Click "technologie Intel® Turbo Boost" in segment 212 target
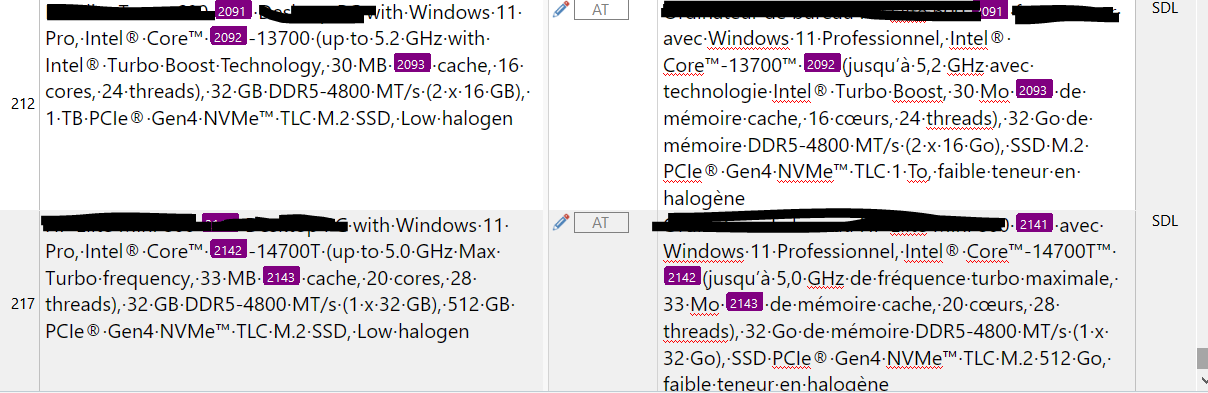 point(804,92)
